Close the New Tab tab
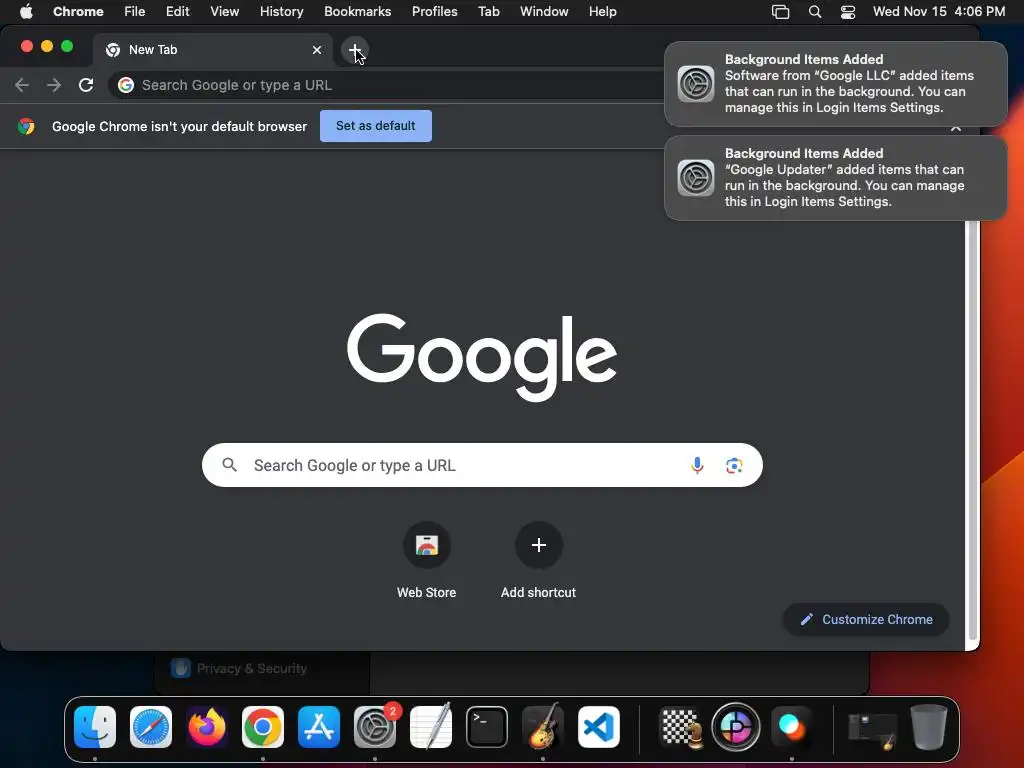Image resolution: width=1024 pixels, height=768 pixels. 317,50
